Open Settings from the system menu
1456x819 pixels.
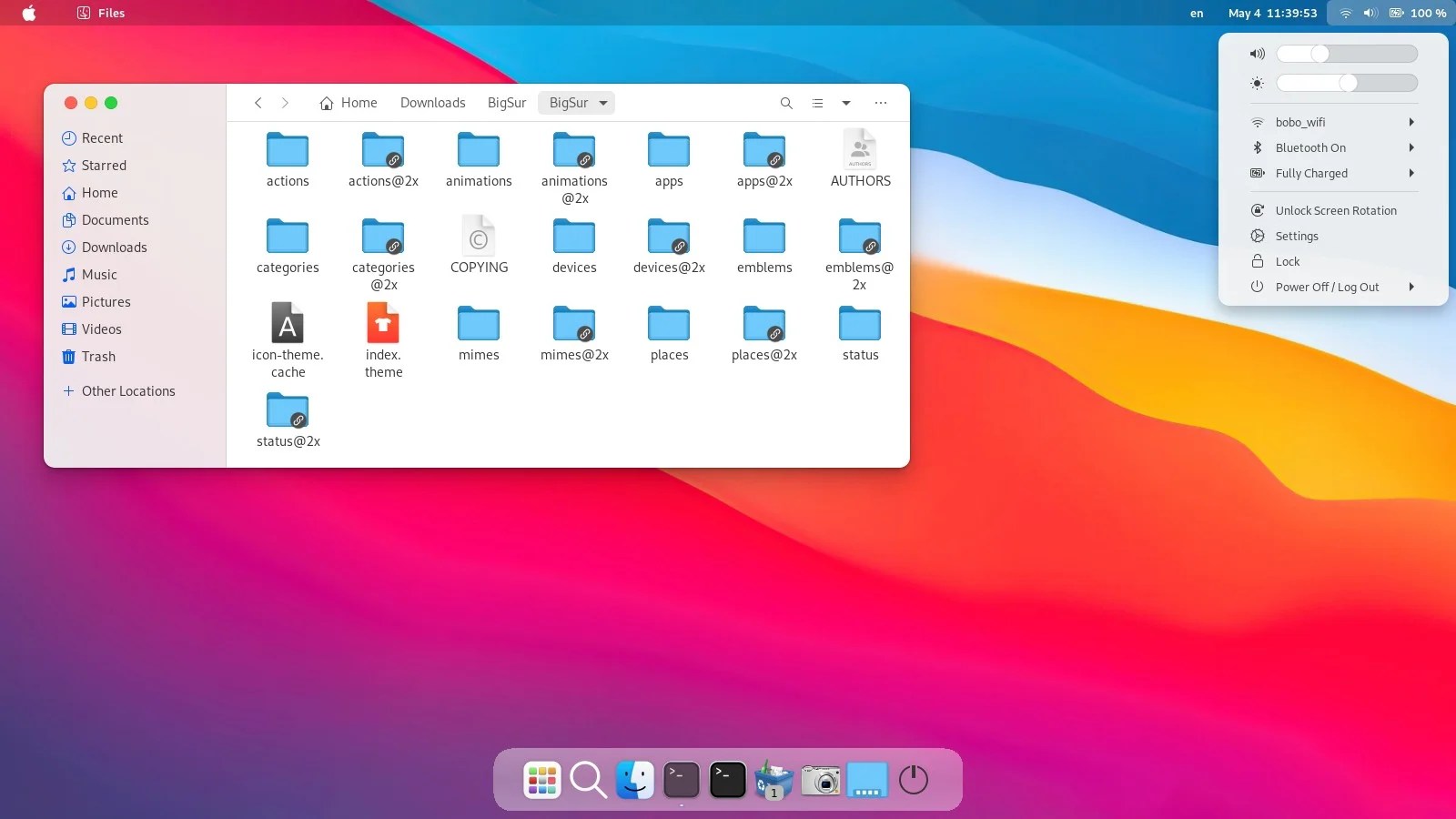(x=1296, y=236)
